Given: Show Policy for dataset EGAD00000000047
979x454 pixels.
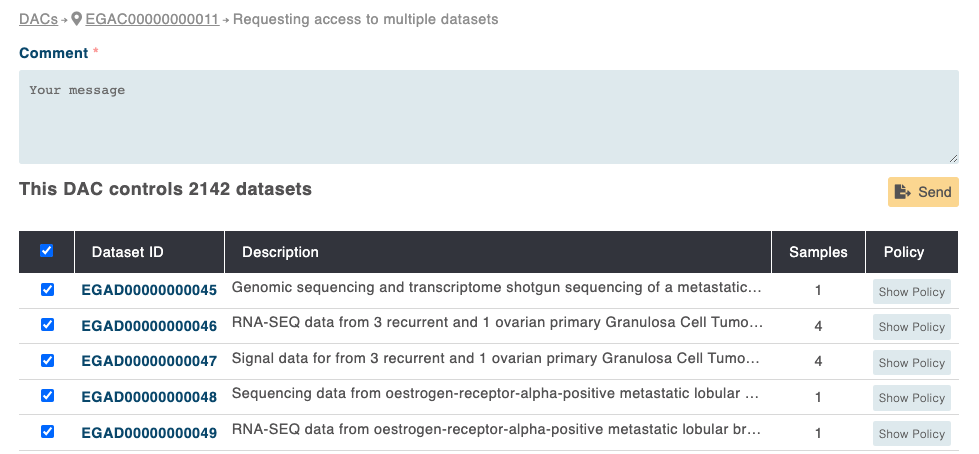Looking at the screenshot, I should pyautogui.click(x=911, y=363).
